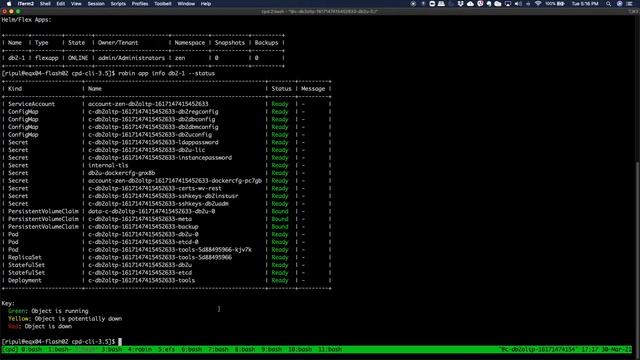Click the ONLINE state cell
The width and height of the screenshot is (640, 360).
point(78,58)
